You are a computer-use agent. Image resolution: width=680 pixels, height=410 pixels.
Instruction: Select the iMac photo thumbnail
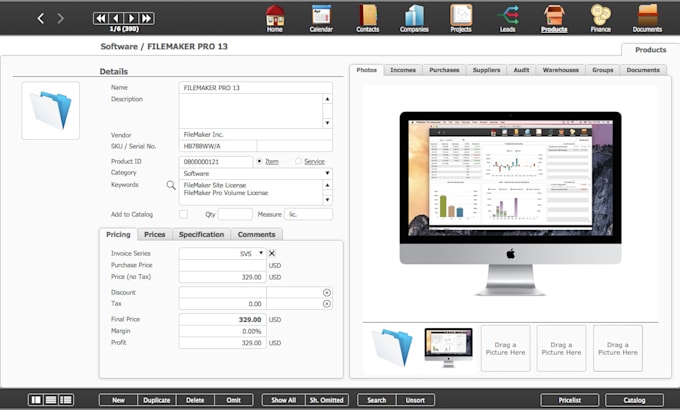click(448, 348)
